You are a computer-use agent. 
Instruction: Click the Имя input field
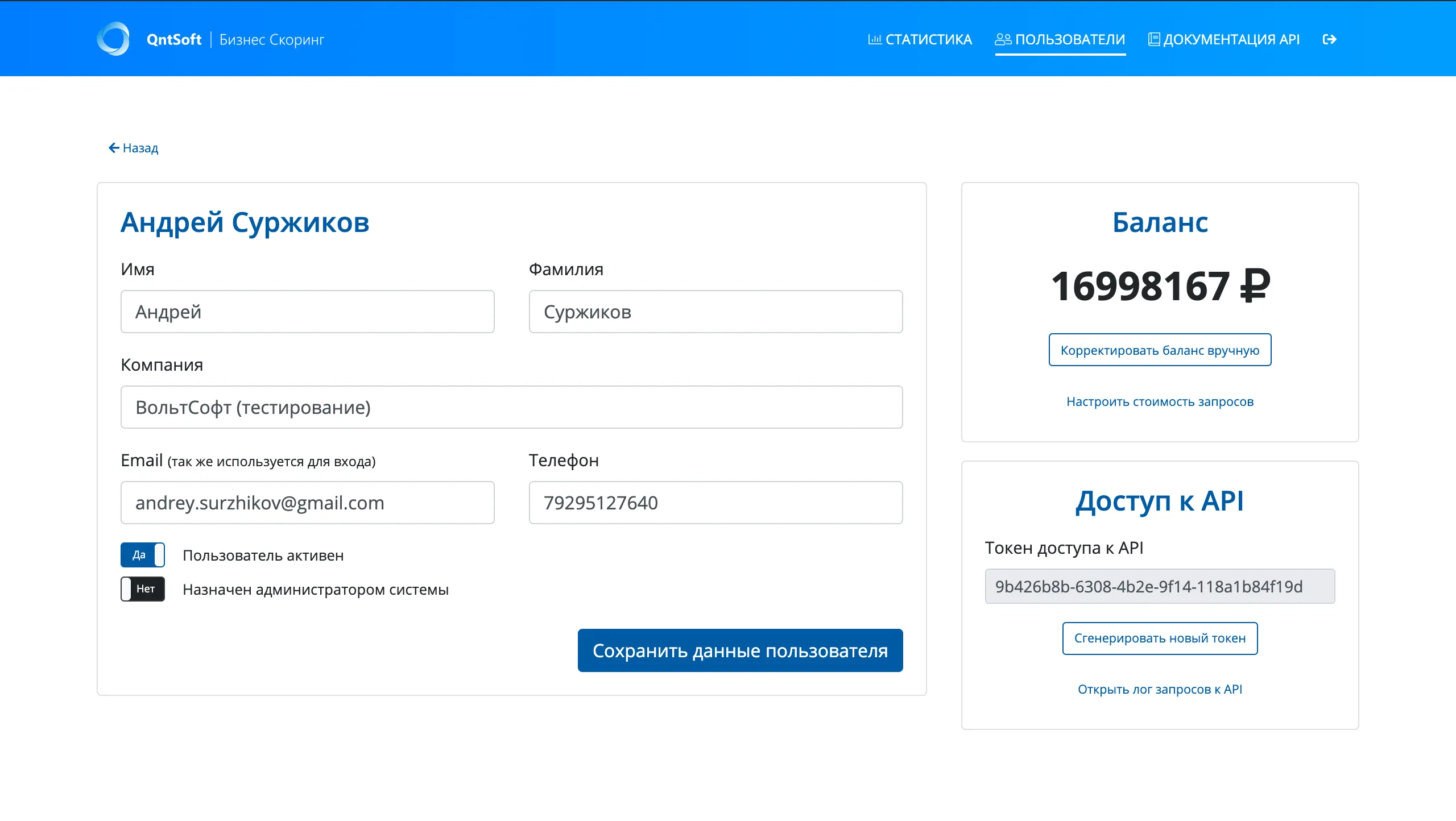point(307,311)
